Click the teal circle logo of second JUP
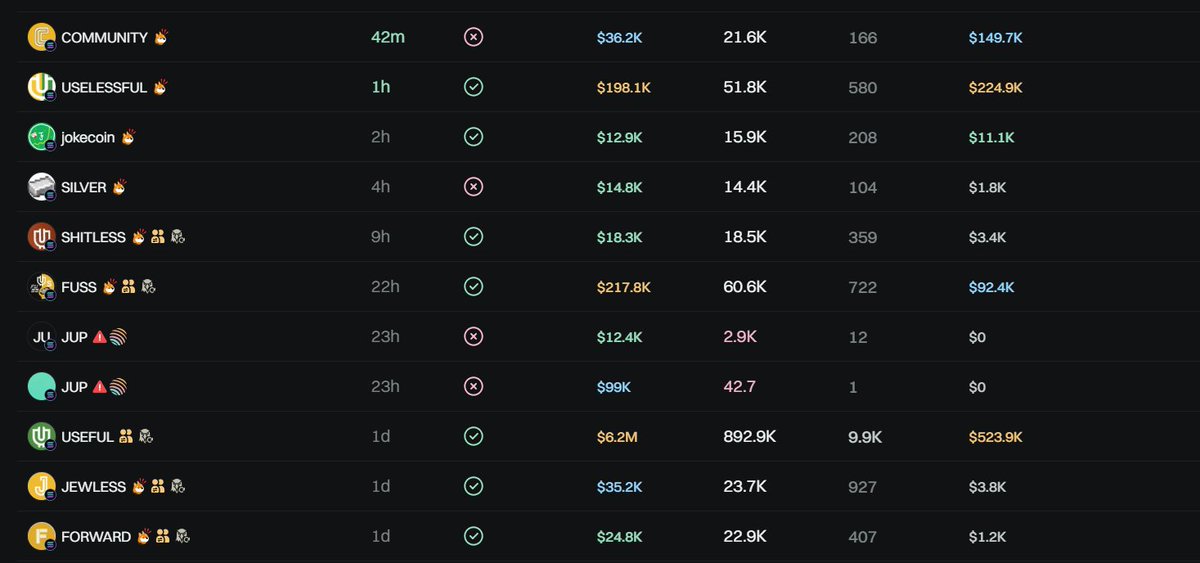This screenshot has height=563, width=1200. coord(41,387)
